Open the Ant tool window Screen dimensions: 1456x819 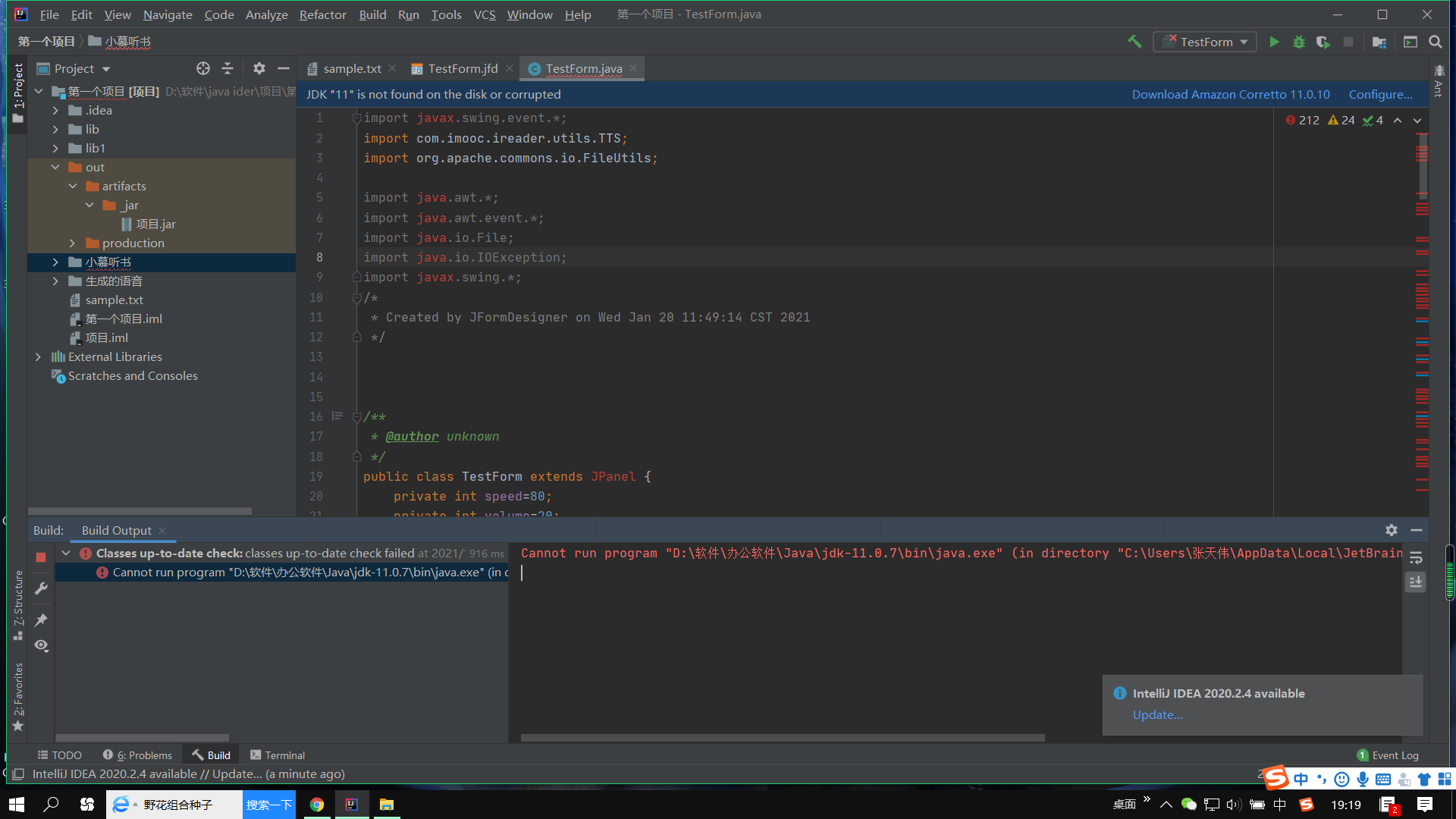1439,81
